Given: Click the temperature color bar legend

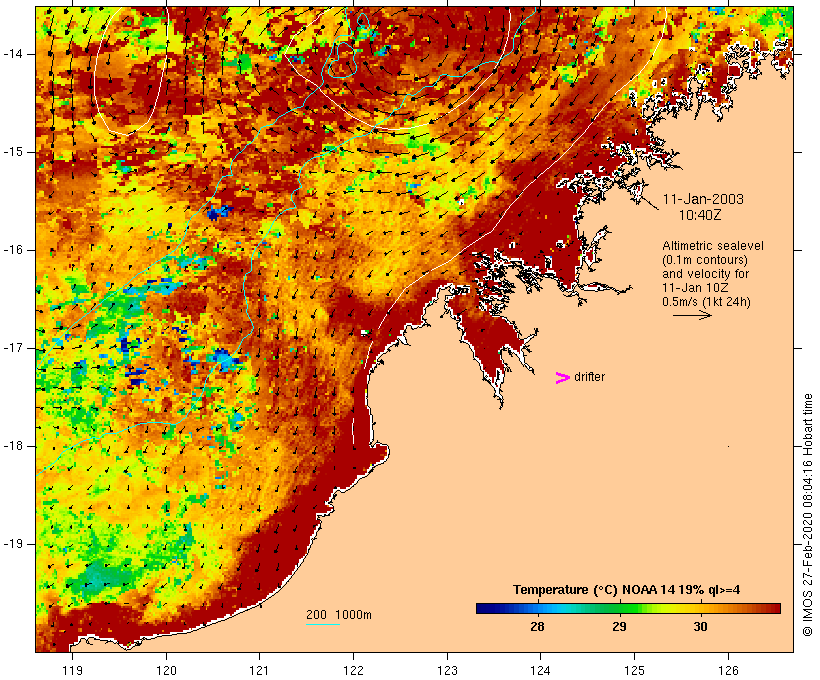Looking at the screenshot, I should [x=628, y=608].
